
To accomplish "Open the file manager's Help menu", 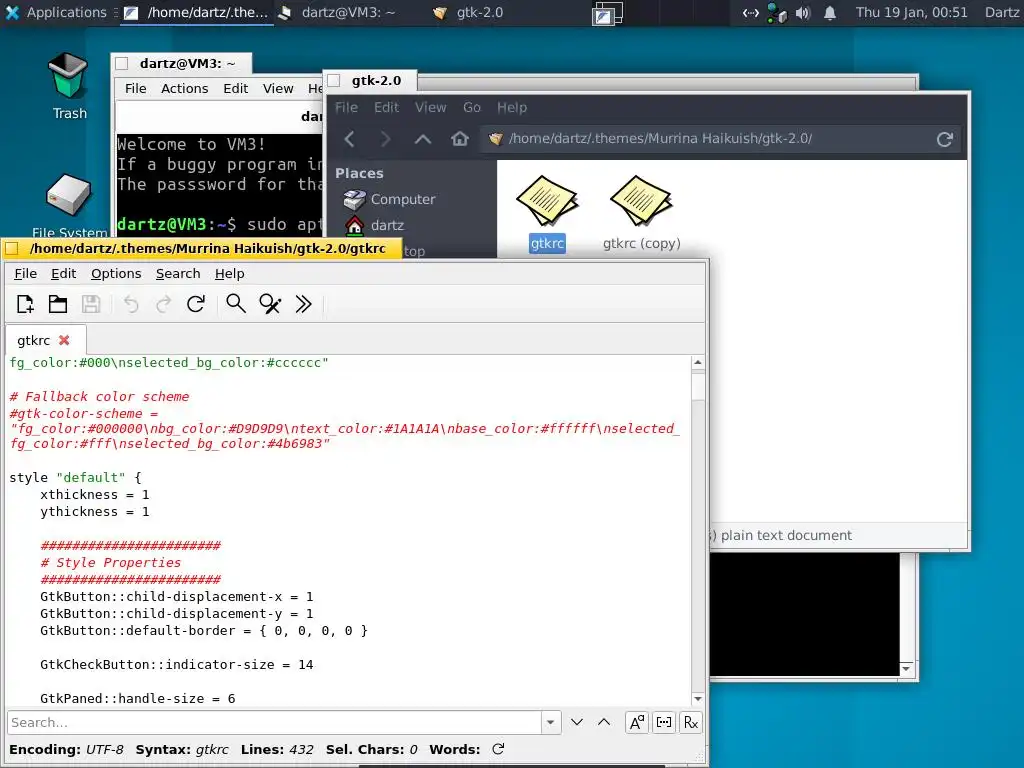I will [511, 107].
